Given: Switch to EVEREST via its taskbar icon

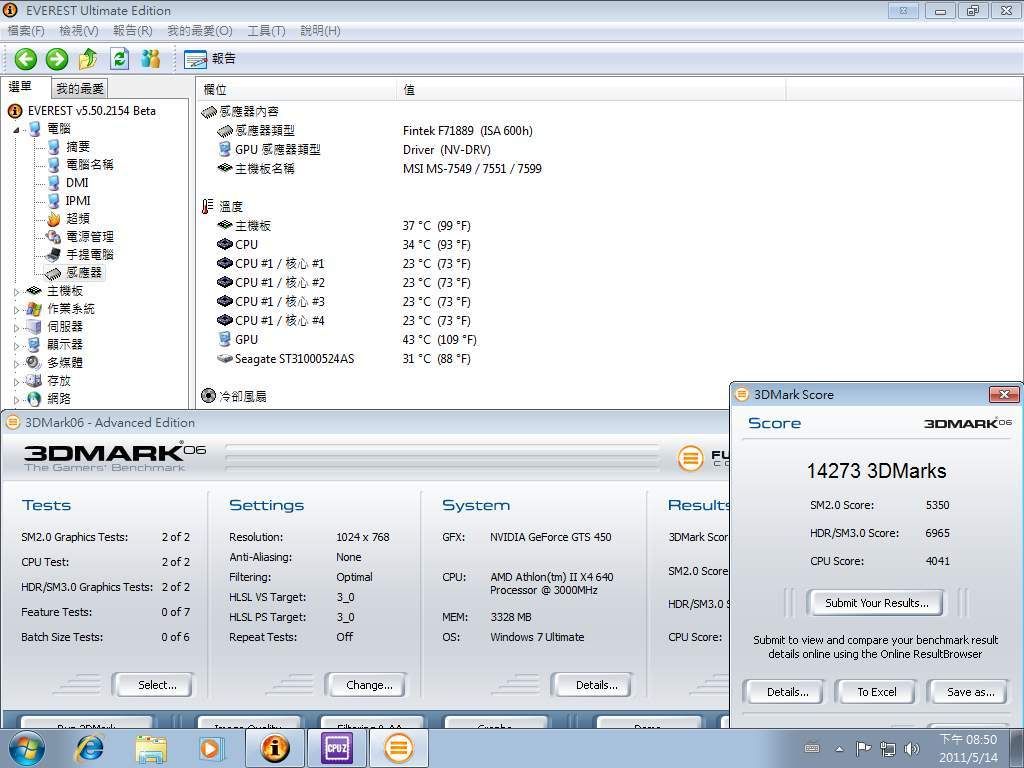Looking at the screenshot, I should [275, 748].
